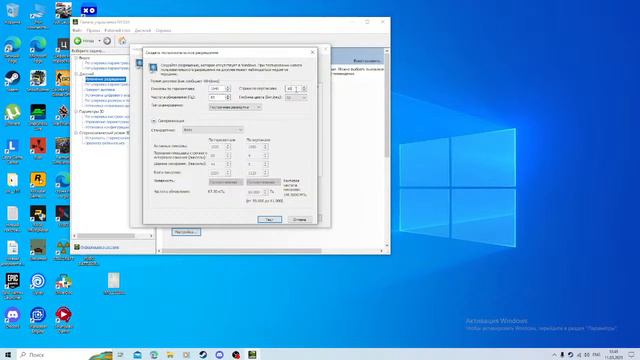Open the Файл menu in NVIDIA Control Panel
The width and height of the screenshot is (640, 360).
[x=77, y=31]
